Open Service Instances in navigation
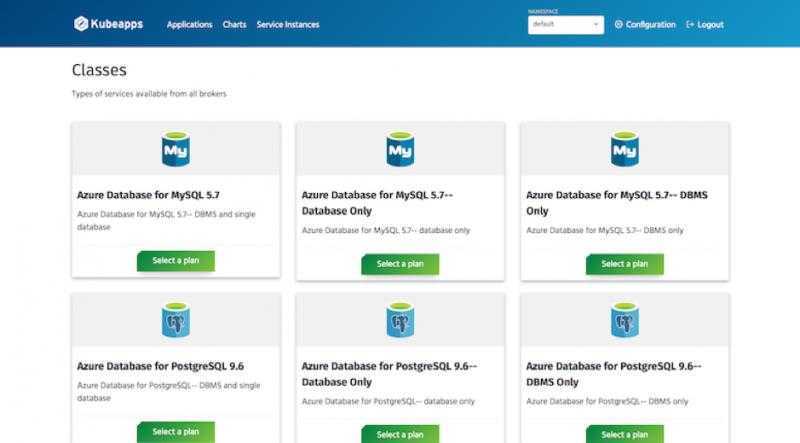 click(288, 24)
